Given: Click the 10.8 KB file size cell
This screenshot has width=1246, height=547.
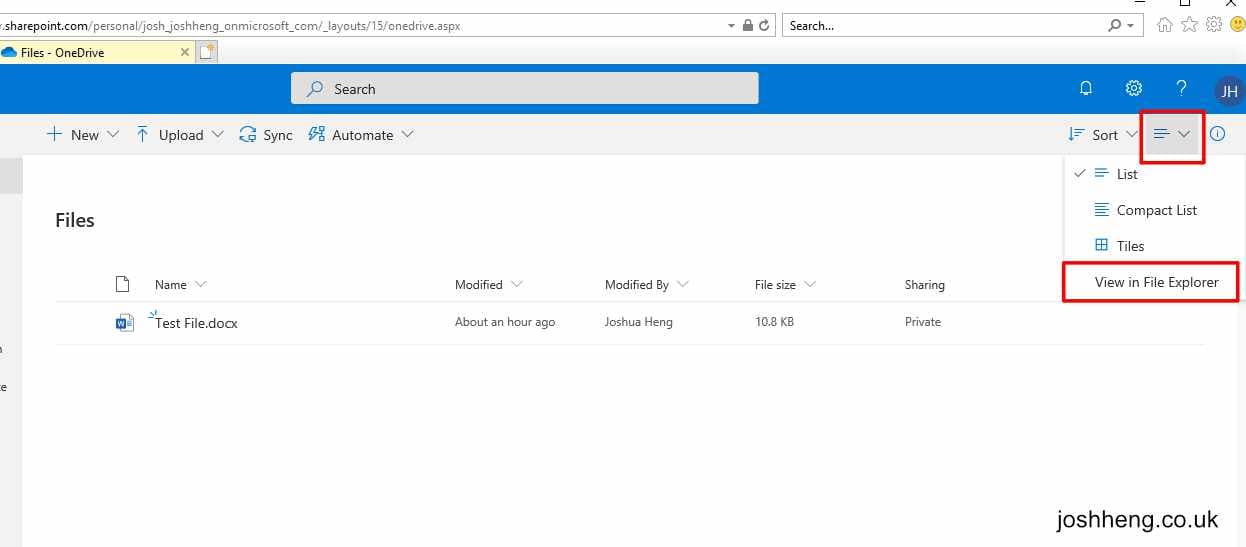Looking at the screenshot, I should click(x=775, y=322).
